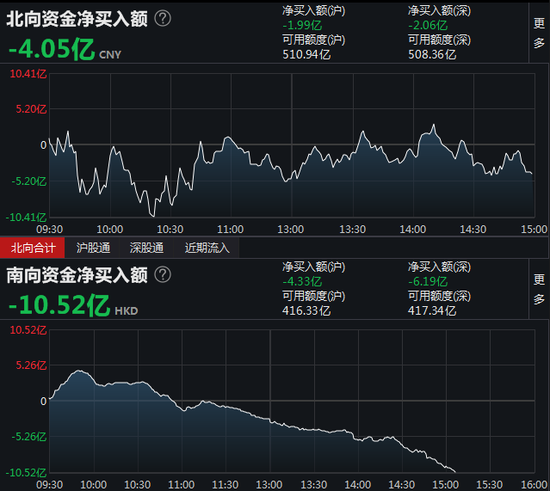Select the 北向合计 tab
Image resolution: width=550 pixels, height=491 pixels.
pyautogui.click(x=33, y=248)
